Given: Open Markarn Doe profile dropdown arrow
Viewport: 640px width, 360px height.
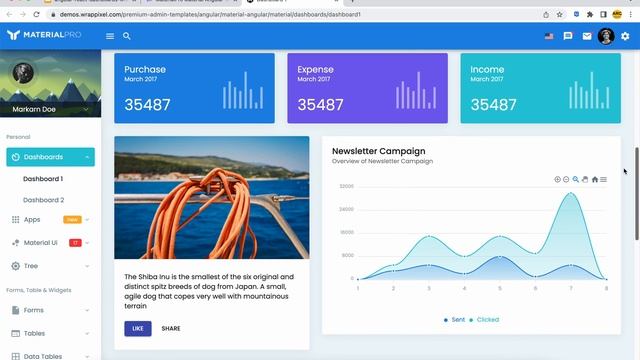Looking at the screenshot, I should 86,109.
